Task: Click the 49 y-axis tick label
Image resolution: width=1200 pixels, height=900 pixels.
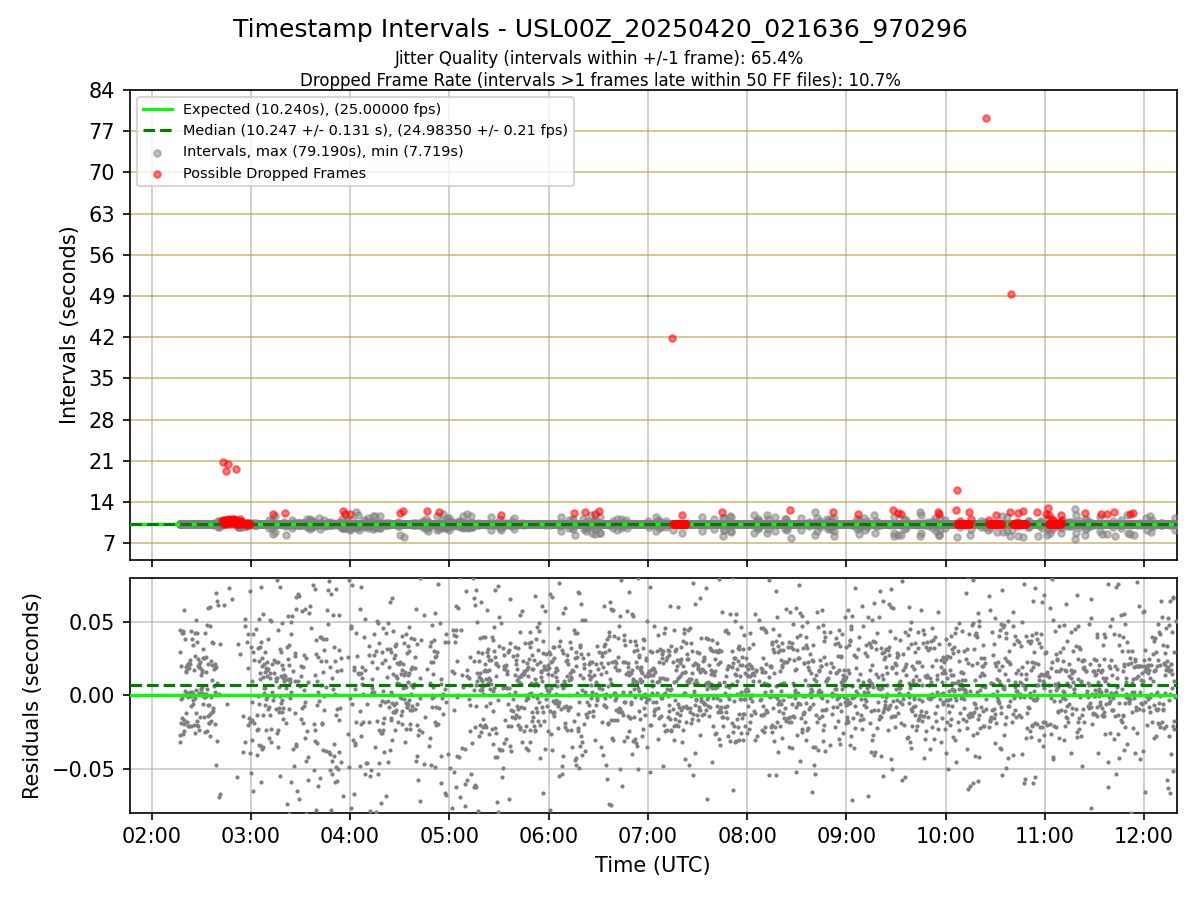Action: point(103,296)
